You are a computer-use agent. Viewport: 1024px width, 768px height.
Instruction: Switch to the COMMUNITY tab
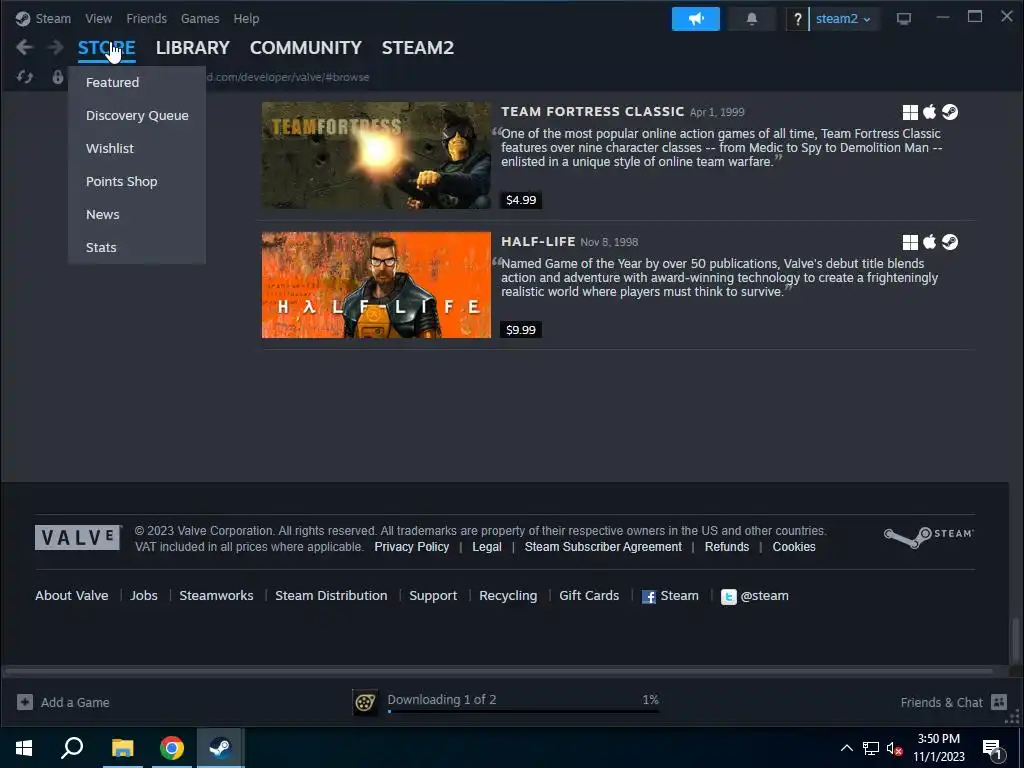[306, 48]
